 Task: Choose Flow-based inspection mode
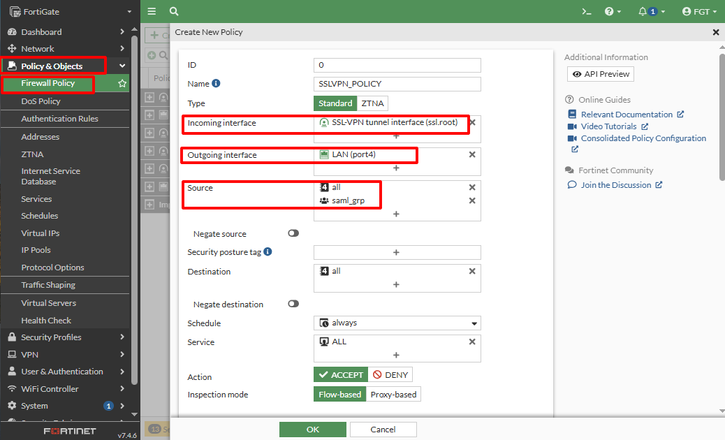click(x=340, y=394)
